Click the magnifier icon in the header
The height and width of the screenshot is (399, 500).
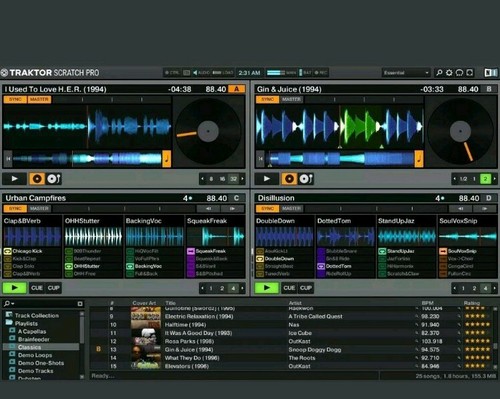[439, 73]
